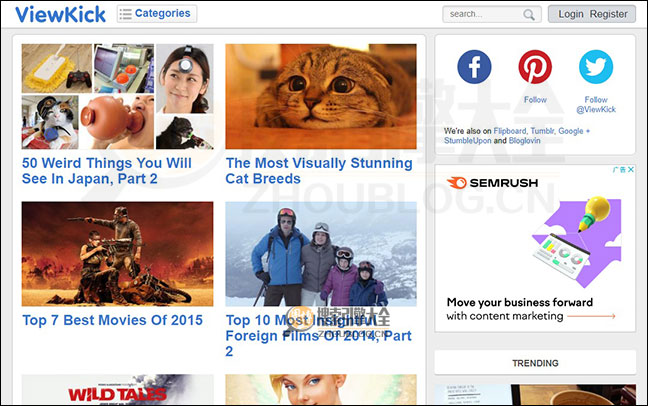This screenshot has width=648, height=406.
Task: Click the Semrush logo in the ad
Action: tap(492, 182)
